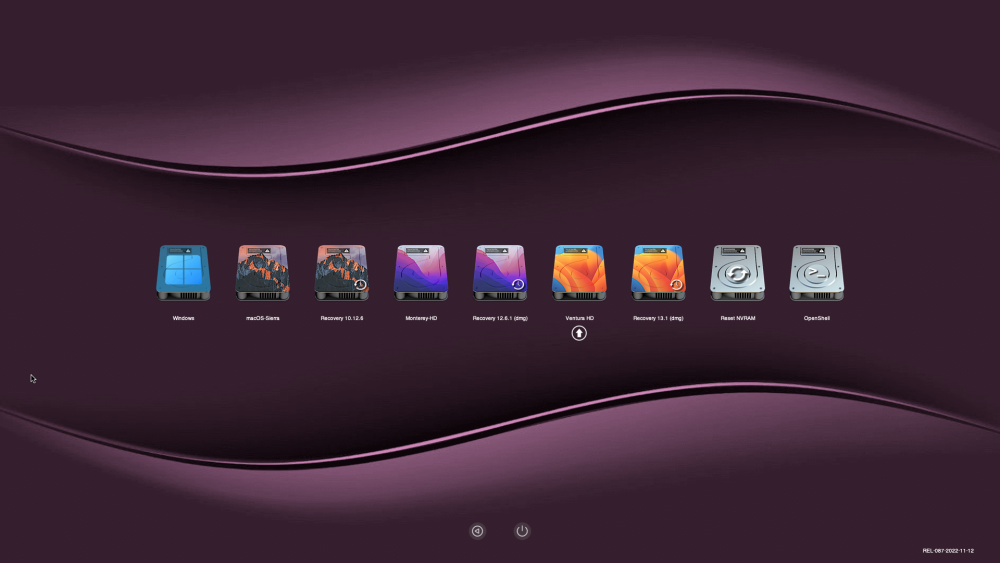This screenshot has width=1000, height=563.
Task: Boot the macOS-Sierra drive icon
Action: click(263, 273)
